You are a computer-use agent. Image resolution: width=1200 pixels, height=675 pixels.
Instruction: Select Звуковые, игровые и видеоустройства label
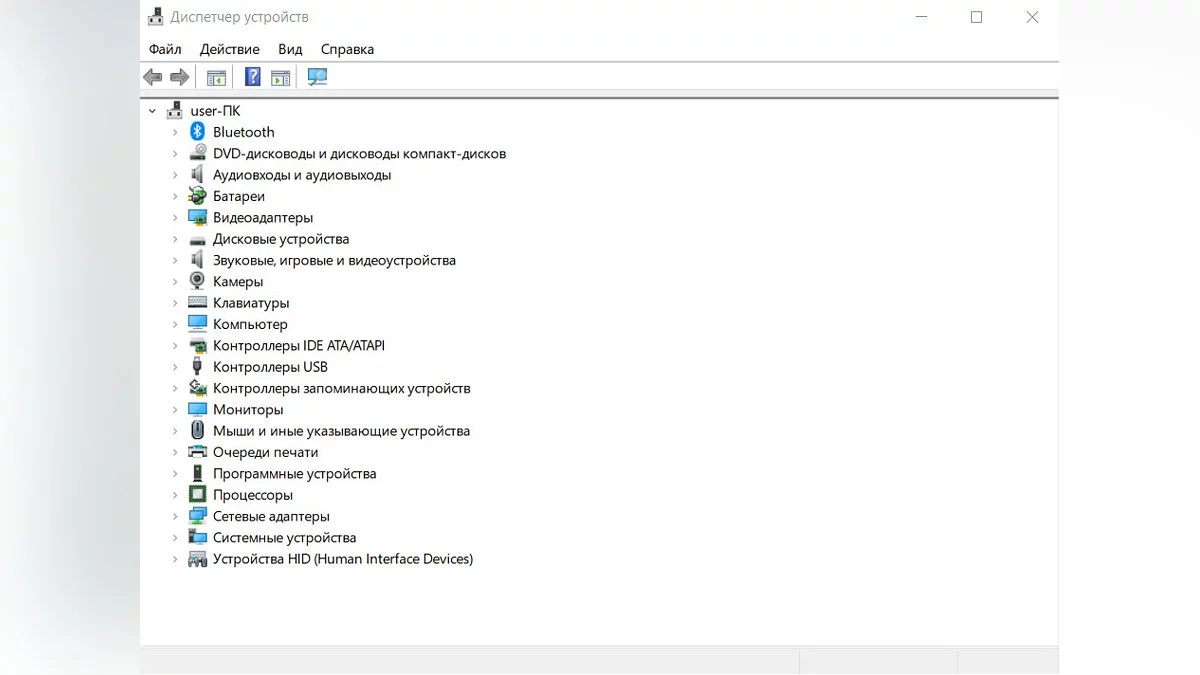click(334, 260)
